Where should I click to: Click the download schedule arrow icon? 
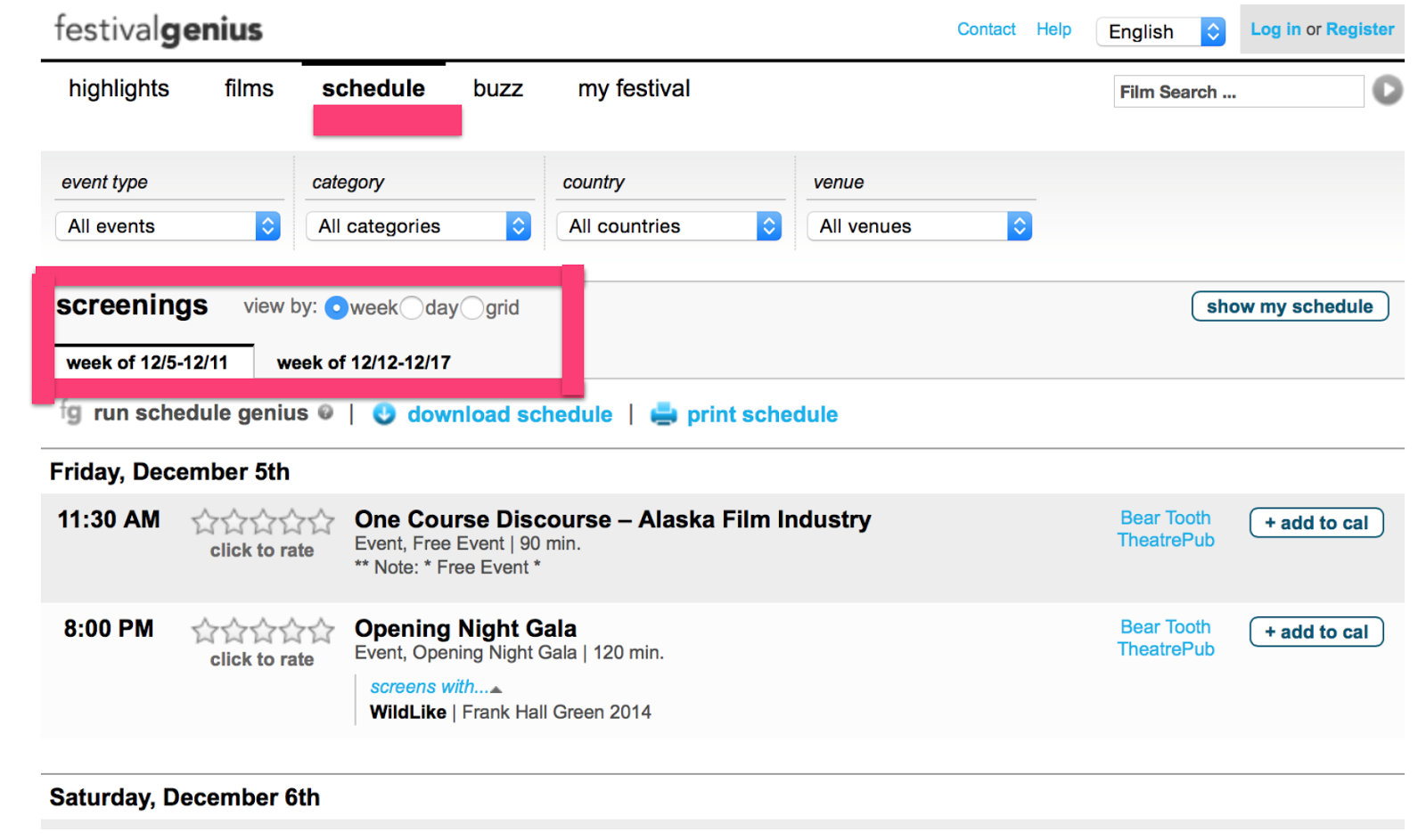(x=384, y=414)
